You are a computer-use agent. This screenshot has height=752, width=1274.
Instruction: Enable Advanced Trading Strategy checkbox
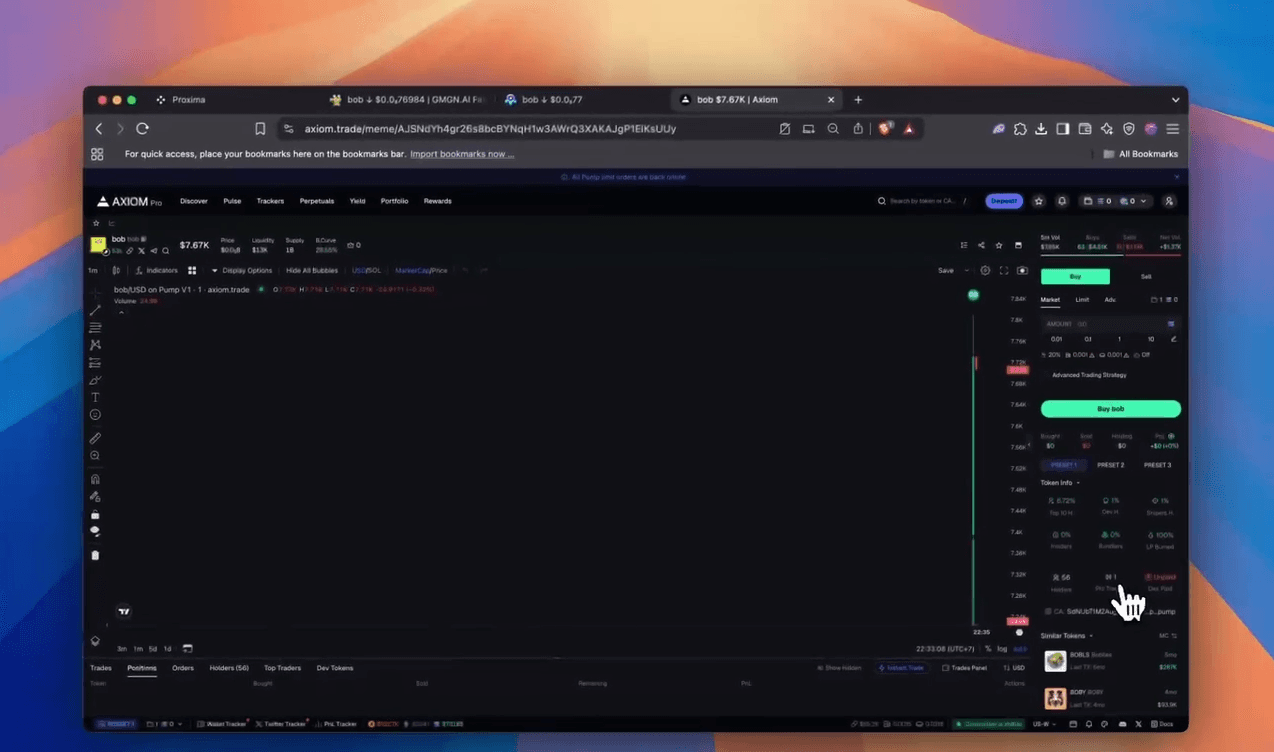pyautogui.click(x=1046, y=375)
